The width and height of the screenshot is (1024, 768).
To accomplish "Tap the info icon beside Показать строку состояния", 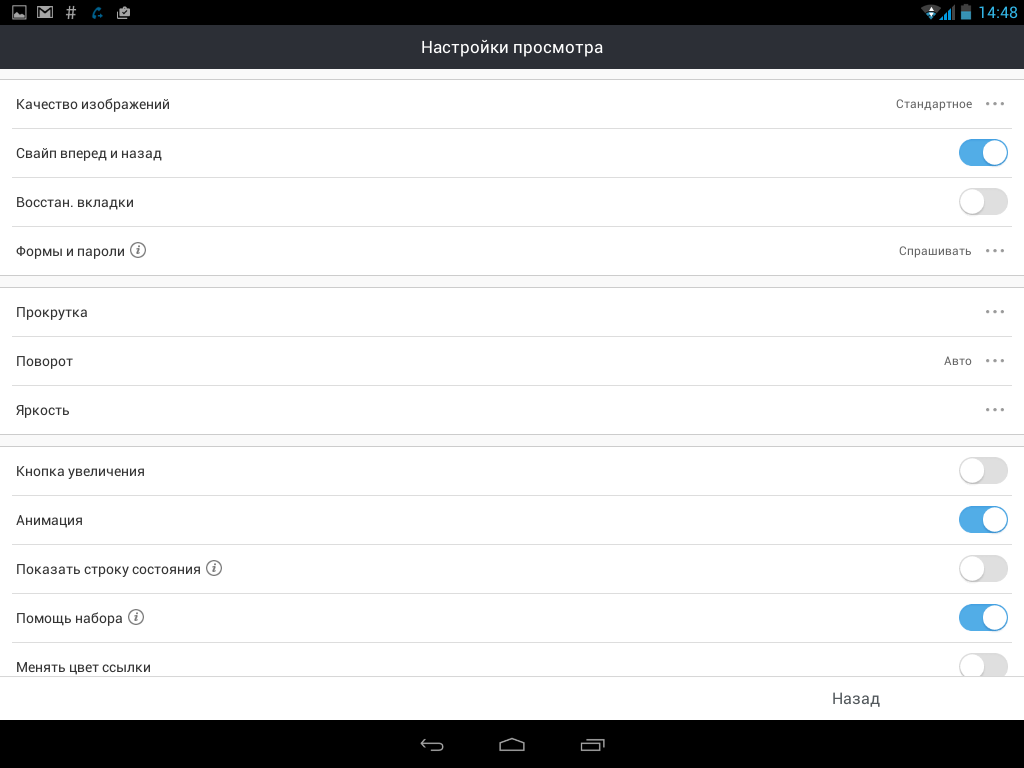I will point(214,568).
